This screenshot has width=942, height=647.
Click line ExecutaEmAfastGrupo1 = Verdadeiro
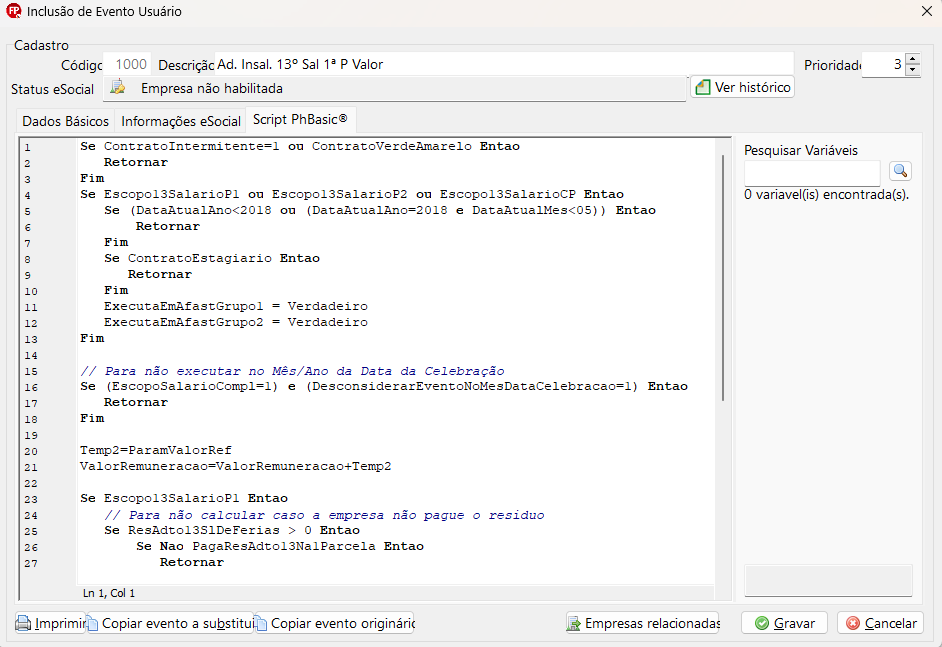click(x=236, y=306)
